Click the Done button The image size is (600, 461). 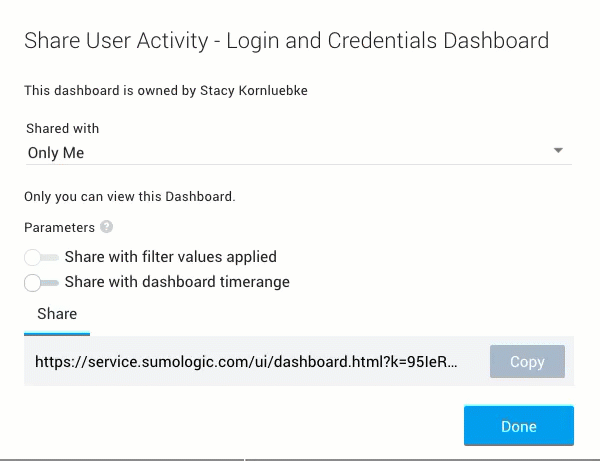tap(518, 426)
